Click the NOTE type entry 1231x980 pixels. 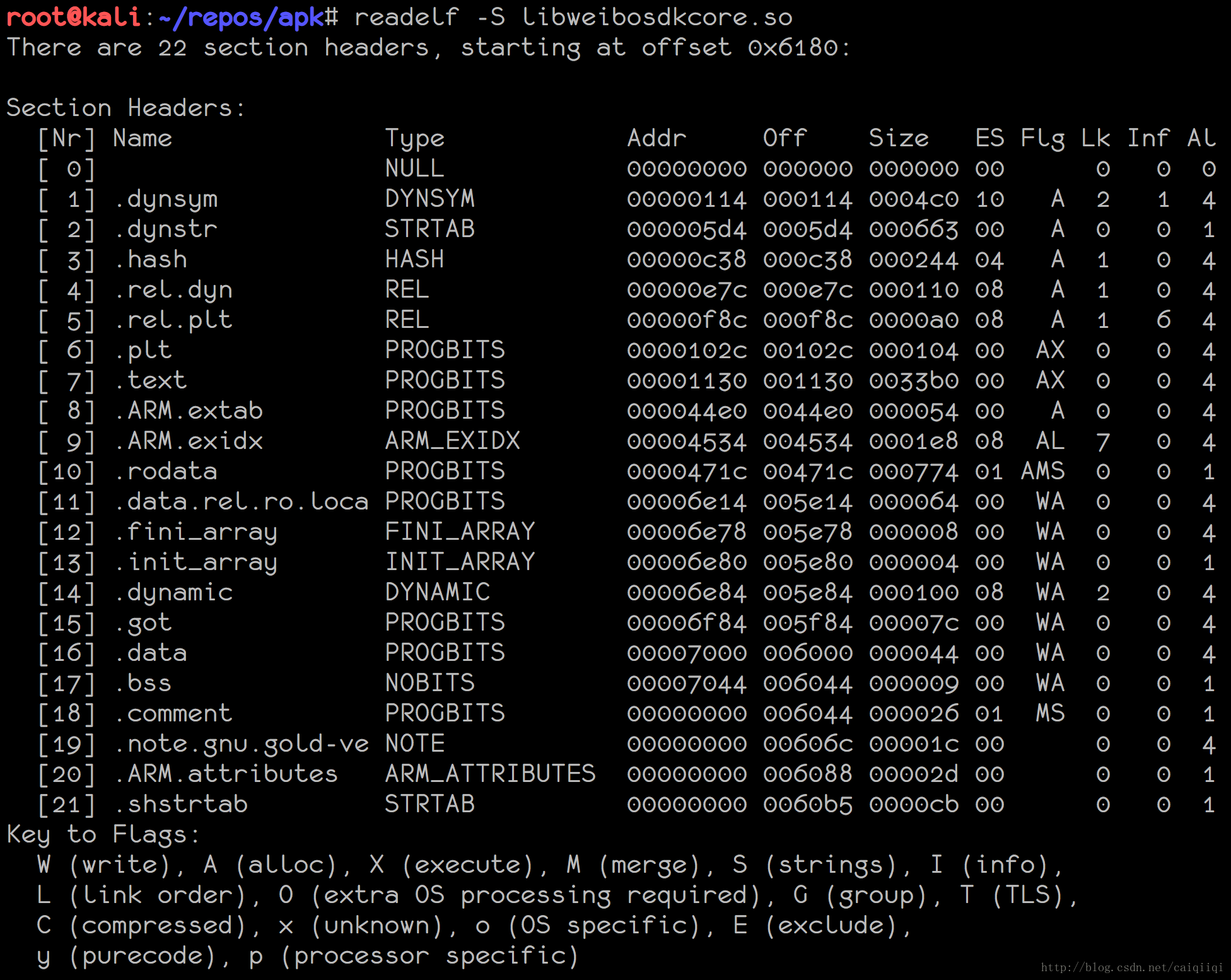[x=415, y=744]
